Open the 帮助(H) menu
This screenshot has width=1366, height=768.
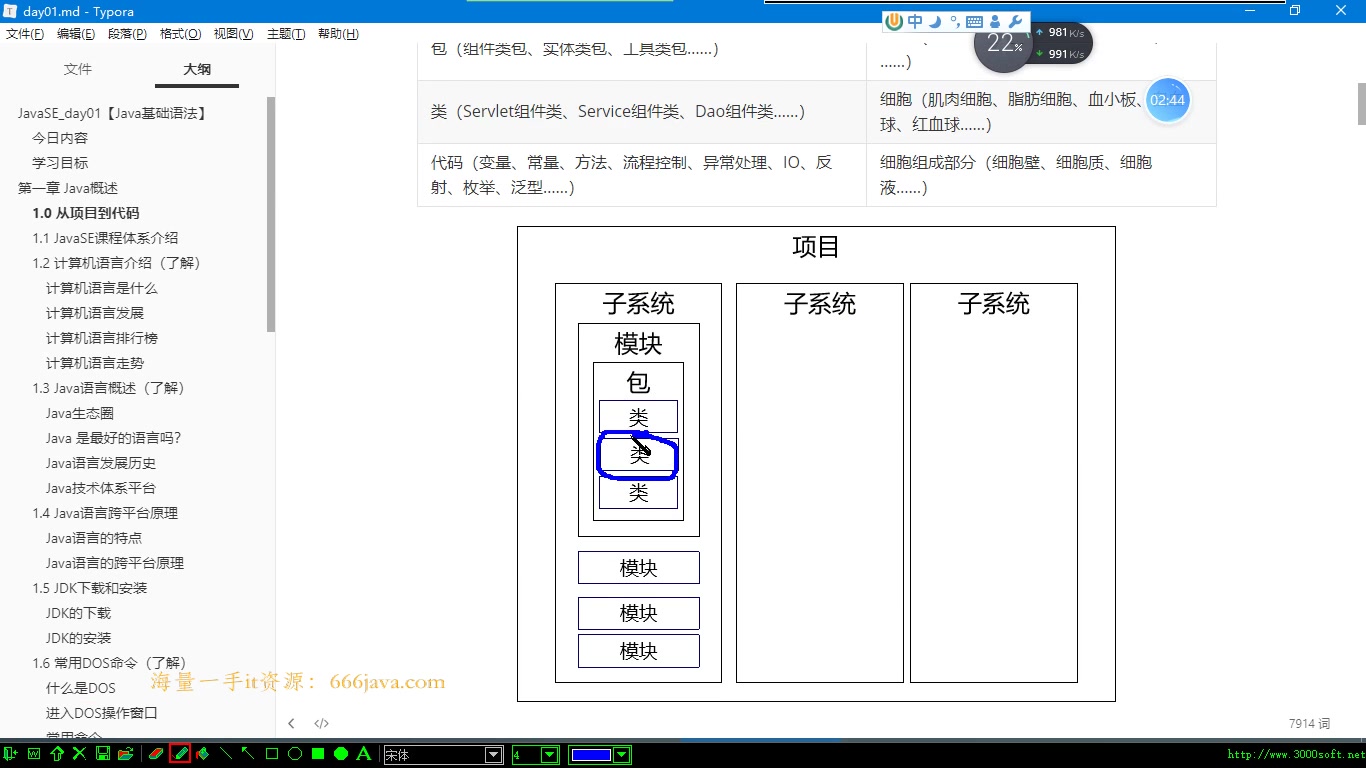point(338,34)
